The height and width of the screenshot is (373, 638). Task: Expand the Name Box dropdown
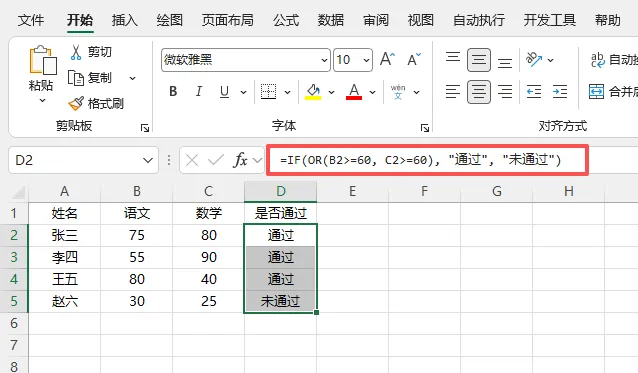click(148, 160)
